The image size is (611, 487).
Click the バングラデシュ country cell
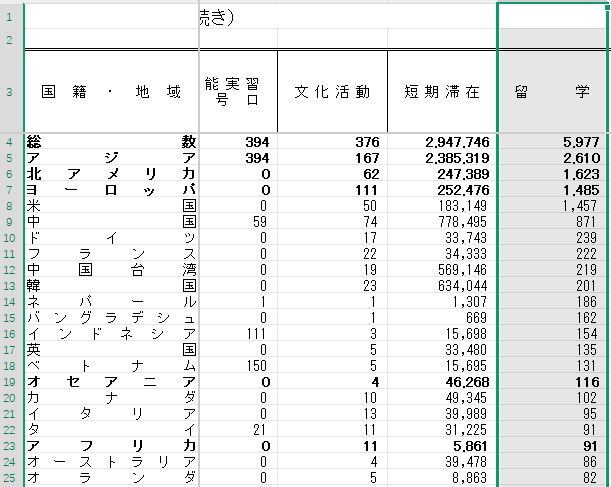[111, 319]
